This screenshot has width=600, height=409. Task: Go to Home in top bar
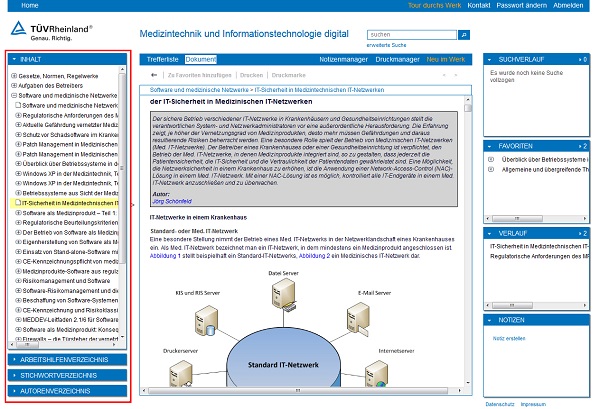[x=29, y=5]
